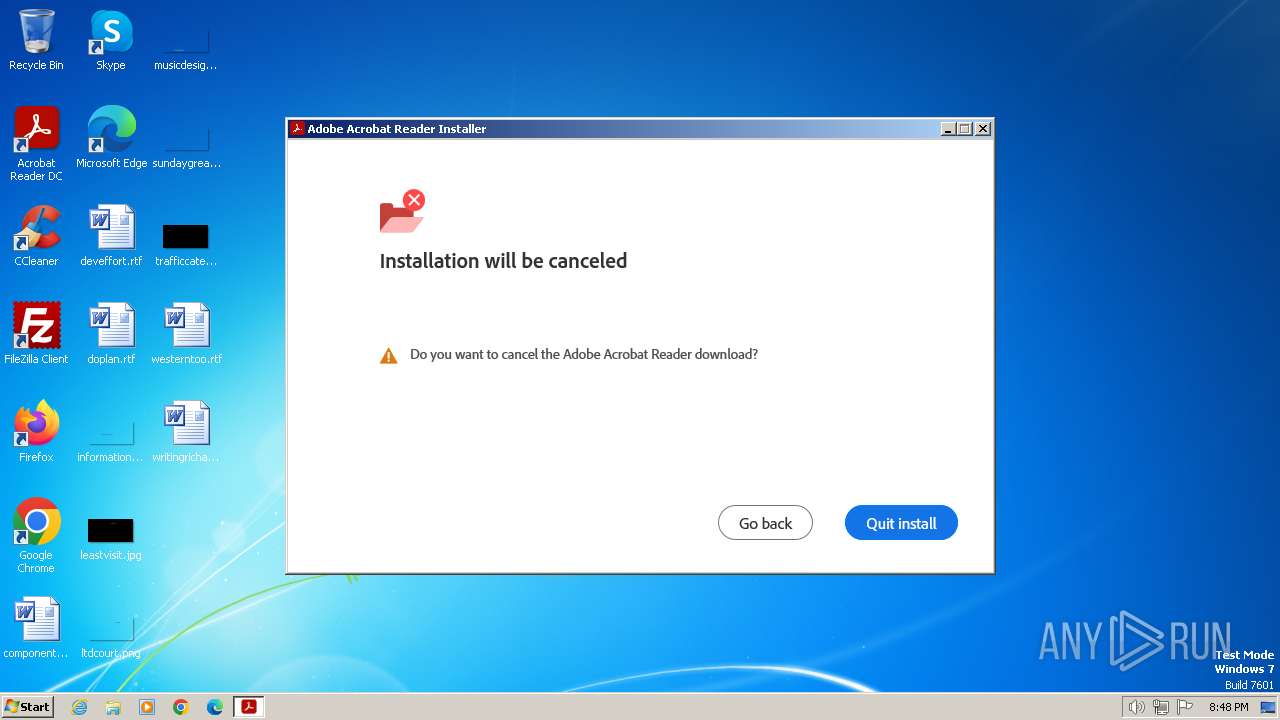Image resolution: width=1280 pixels, height=720 pixels.
Task: Click the Show desktop button
Action: point(1269,707)
